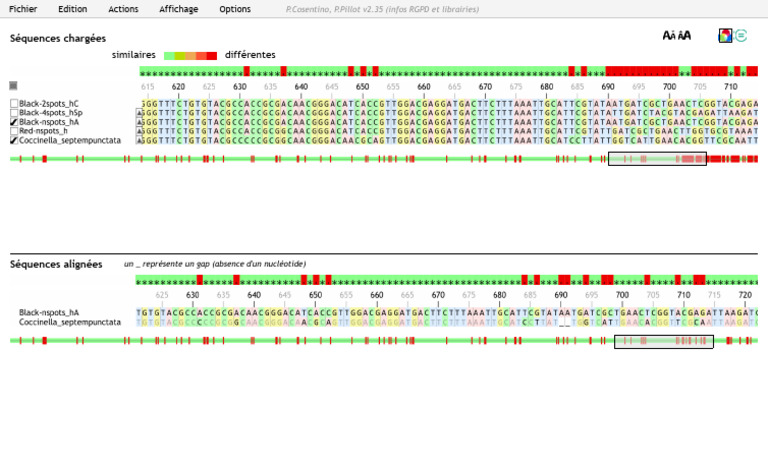
Task: Toggle the gray select-all square above sequence list
Action: coord(13,86)
